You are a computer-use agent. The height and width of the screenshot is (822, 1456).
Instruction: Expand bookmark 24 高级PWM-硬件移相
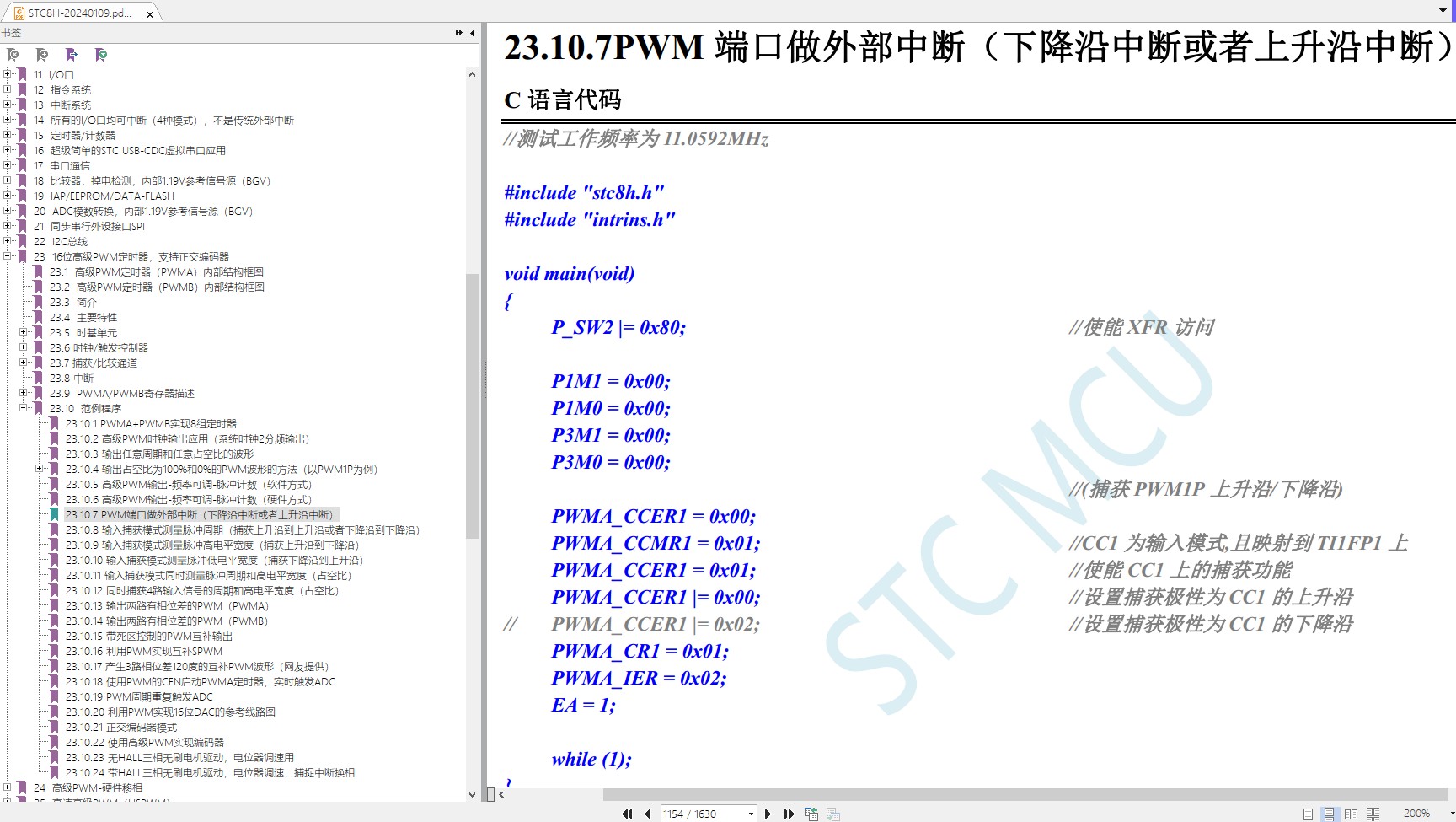pyautogui.click(x=8, y=787)
